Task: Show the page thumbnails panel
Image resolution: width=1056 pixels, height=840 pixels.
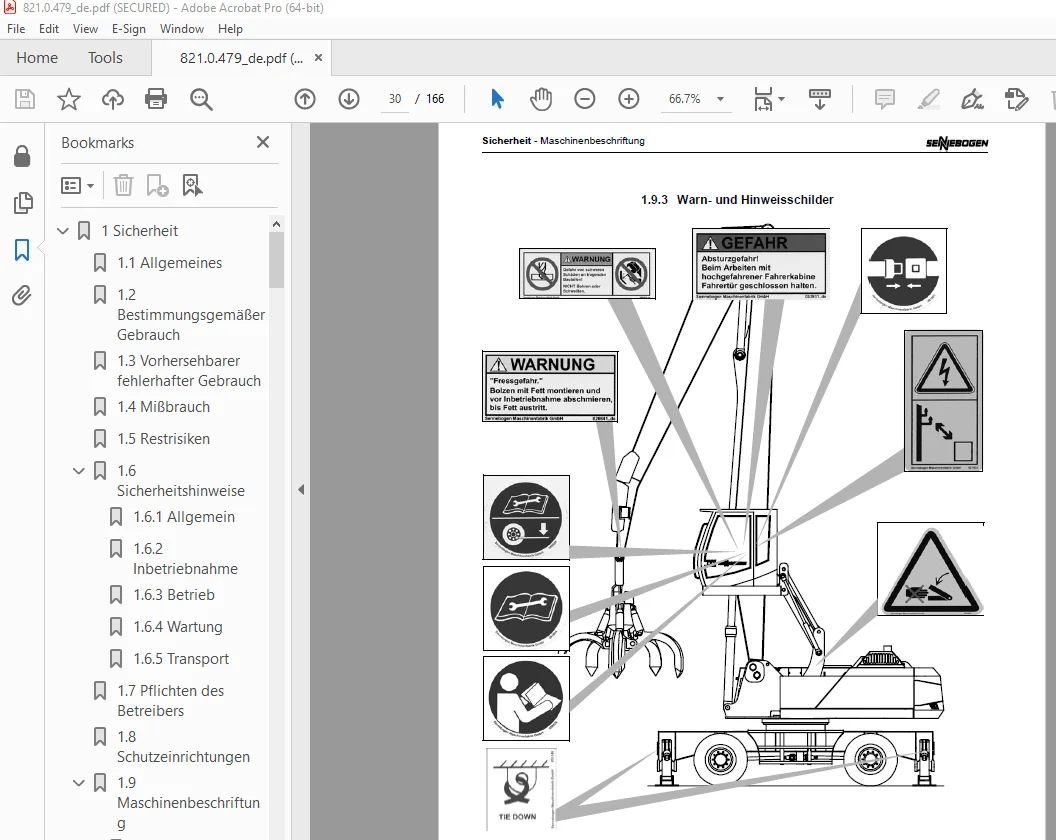Action: pos(22,203)
